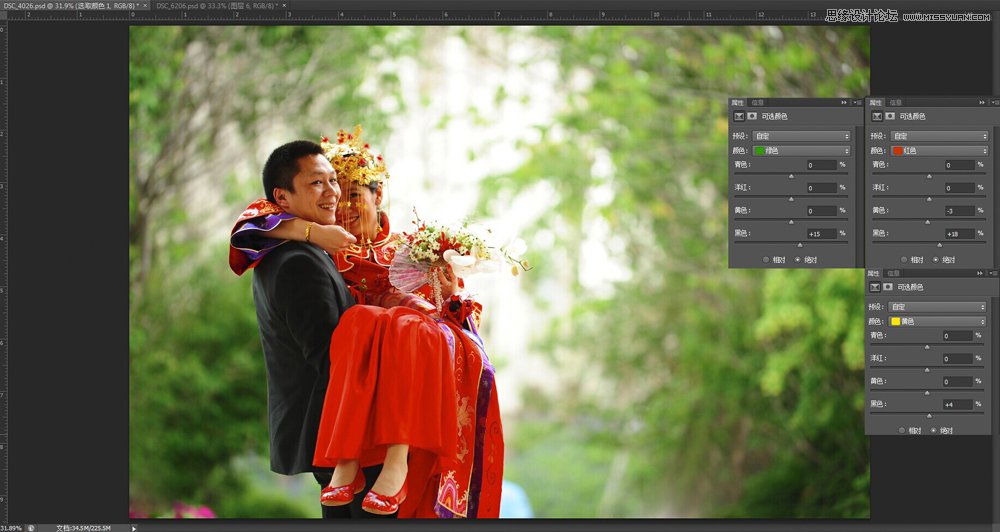
Task: Click 黄色 value field in green panel
Action: (821, 211)
